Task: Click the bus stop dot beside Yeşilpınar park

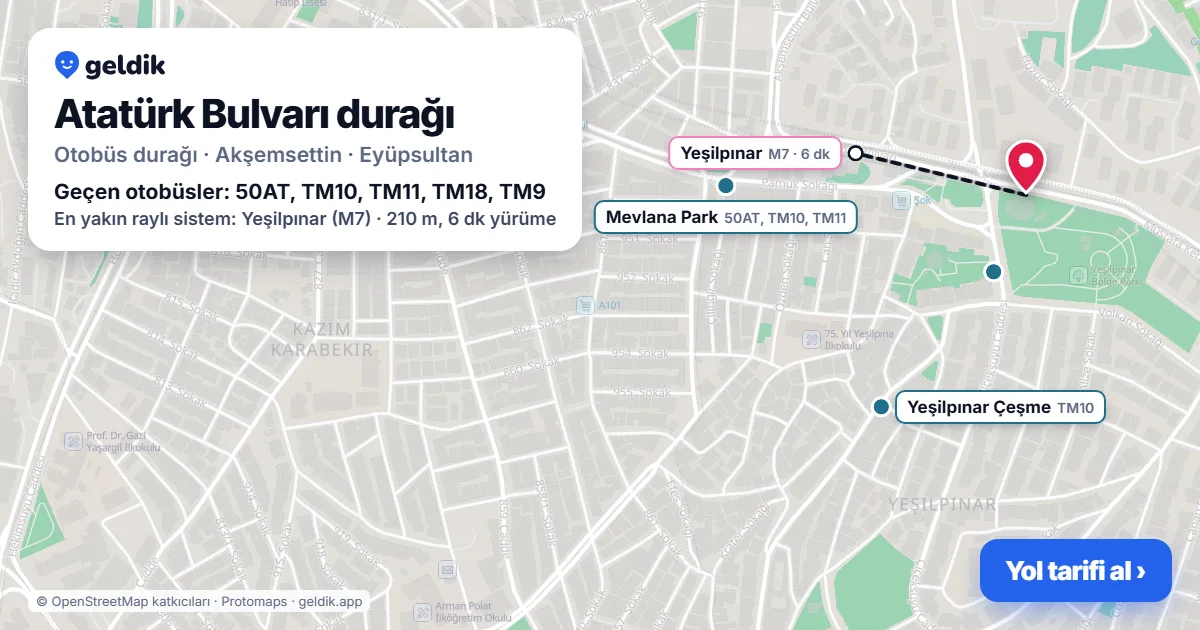Action: click(x=993, y=271)
